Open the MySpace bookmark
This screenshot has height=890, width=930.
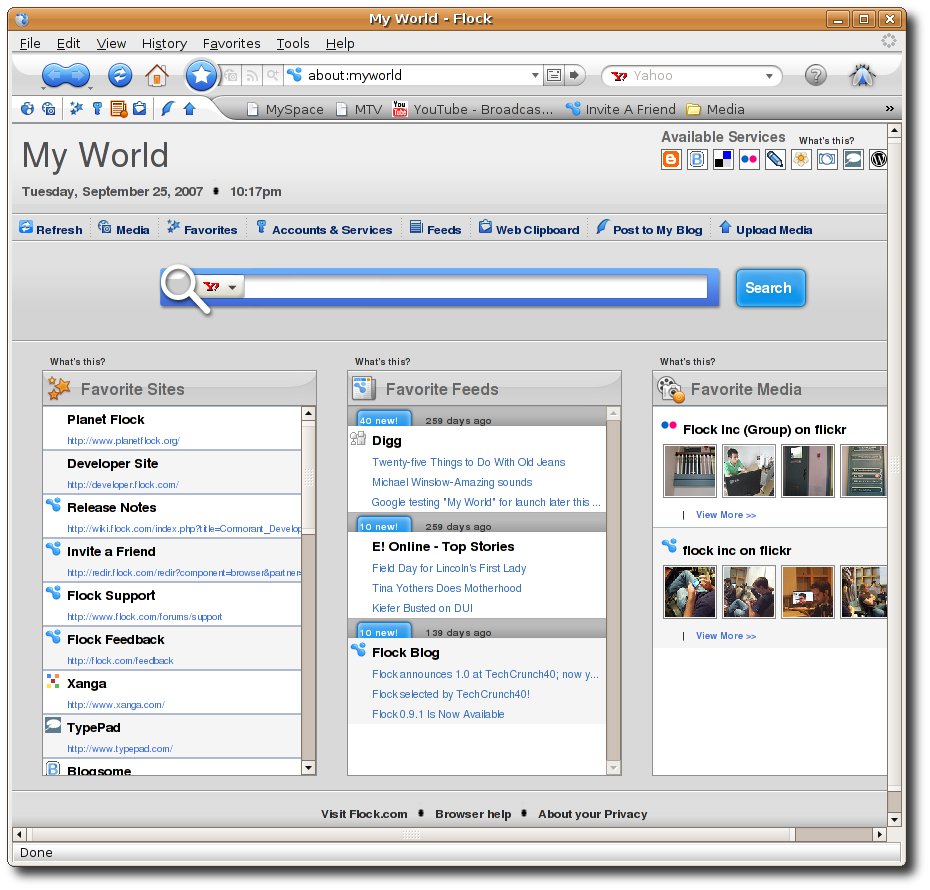285,109
